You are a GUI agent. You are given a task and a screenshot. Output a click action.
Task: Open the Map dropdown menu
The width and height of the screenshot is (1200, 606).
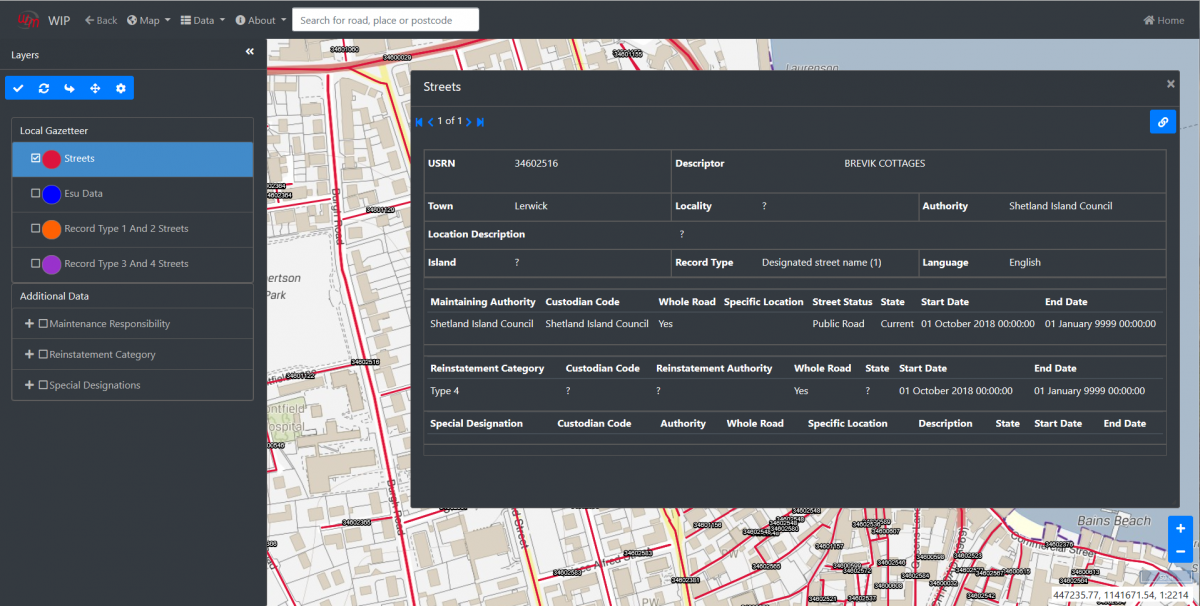point(148,20)
